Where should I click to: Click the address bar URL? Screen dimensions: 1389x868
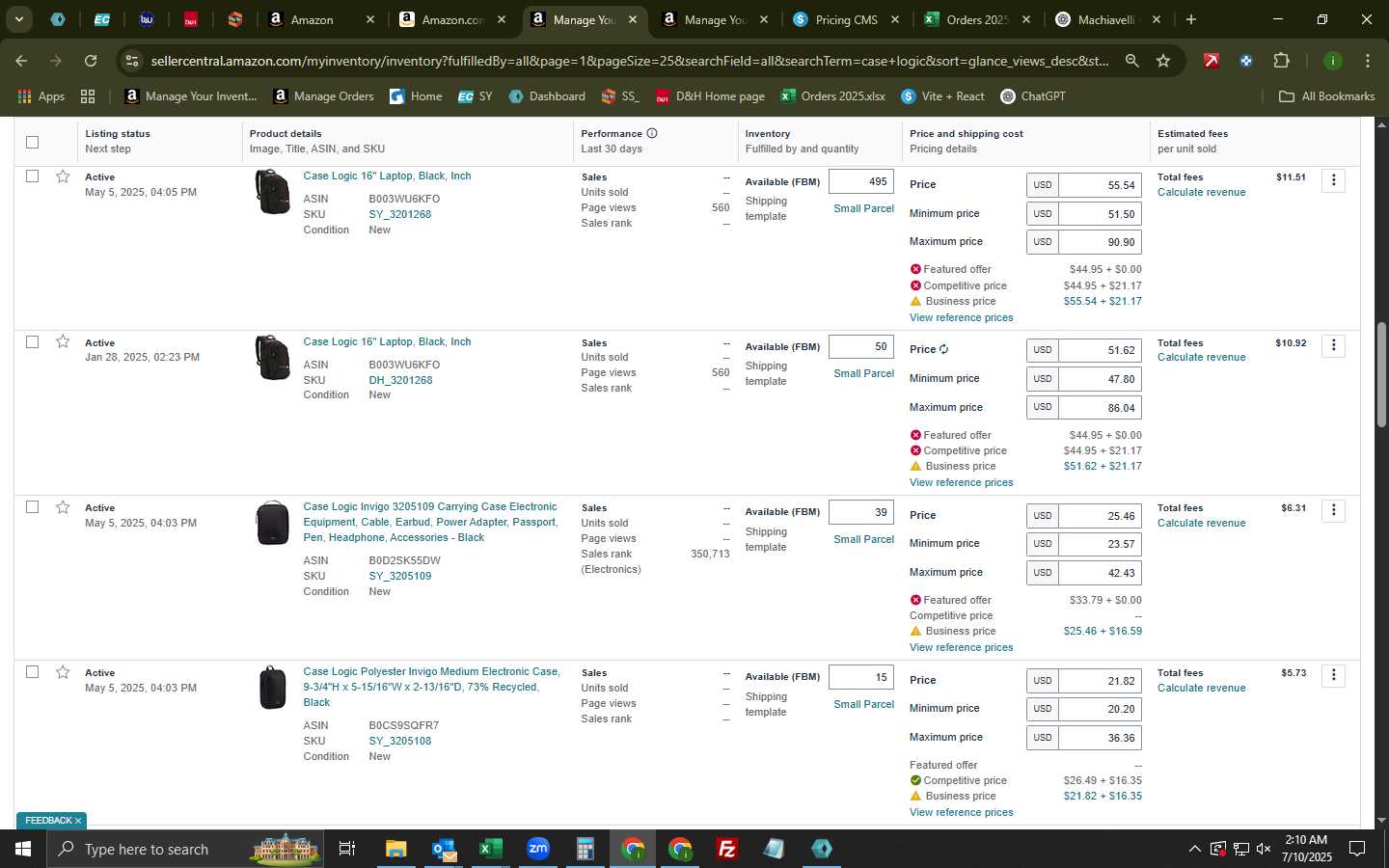[x=629, y=61]
